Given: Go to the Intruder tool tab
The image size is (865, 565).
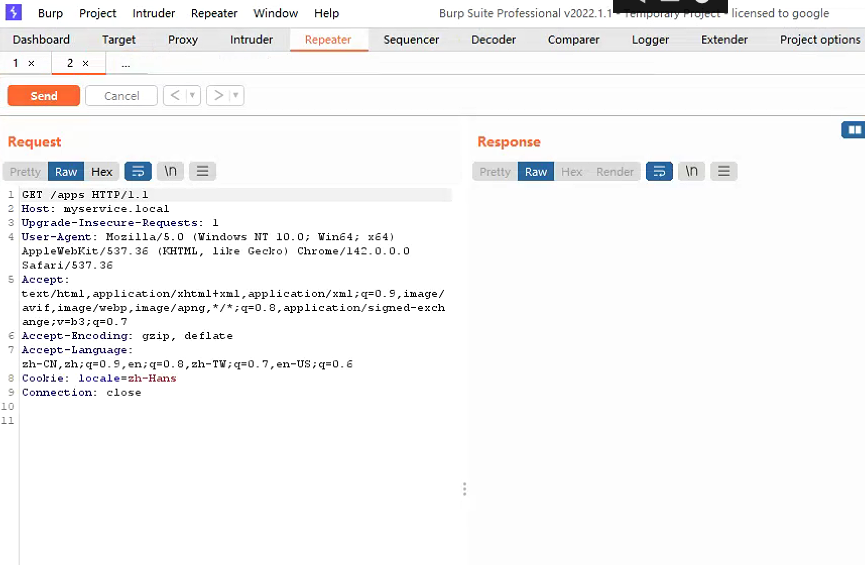Looking at the screenshot, I should click(251, 40).
